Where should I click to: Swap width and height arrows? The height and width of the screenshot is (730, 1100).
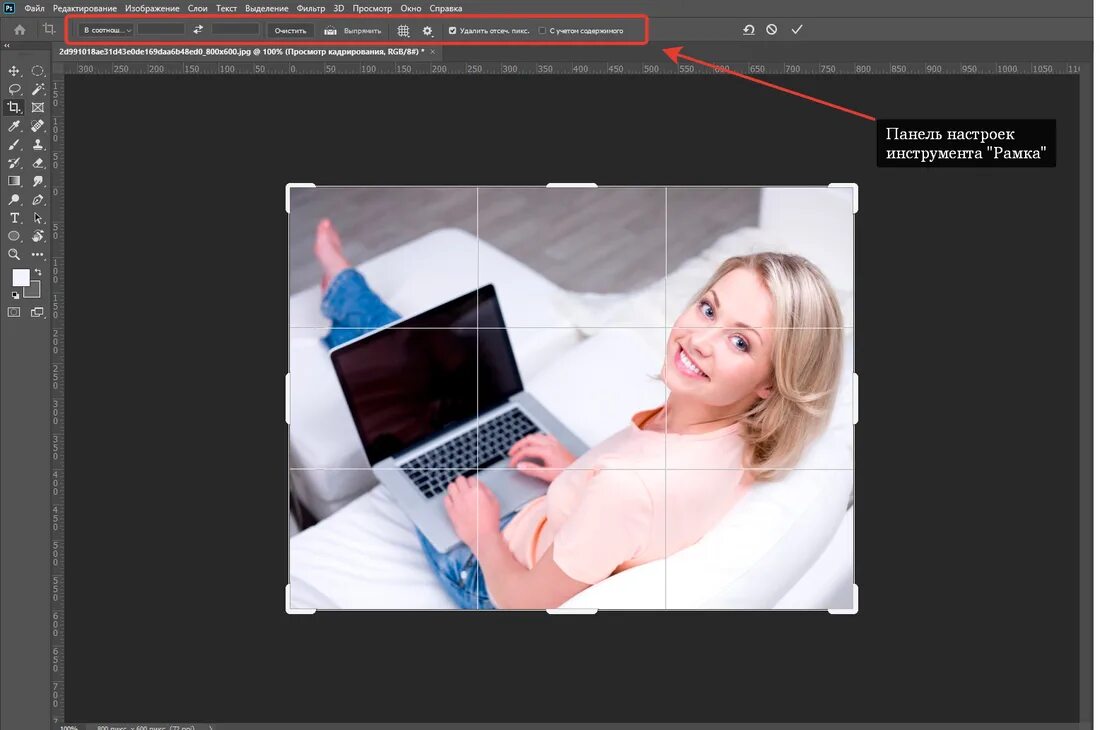click(199, 29)
